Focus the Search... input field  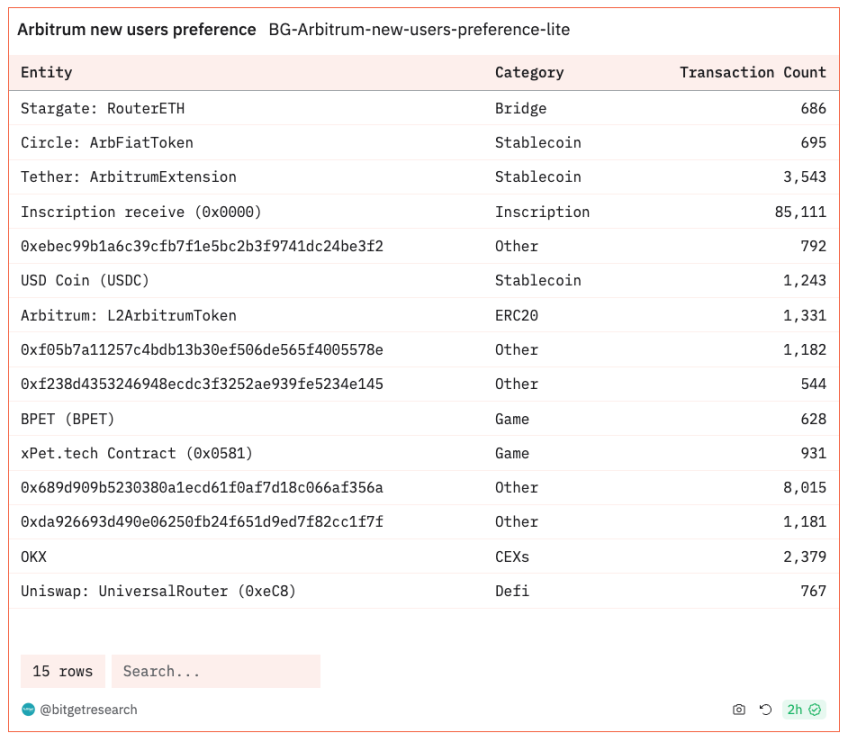pyautogui.click(x=215, y=671)
